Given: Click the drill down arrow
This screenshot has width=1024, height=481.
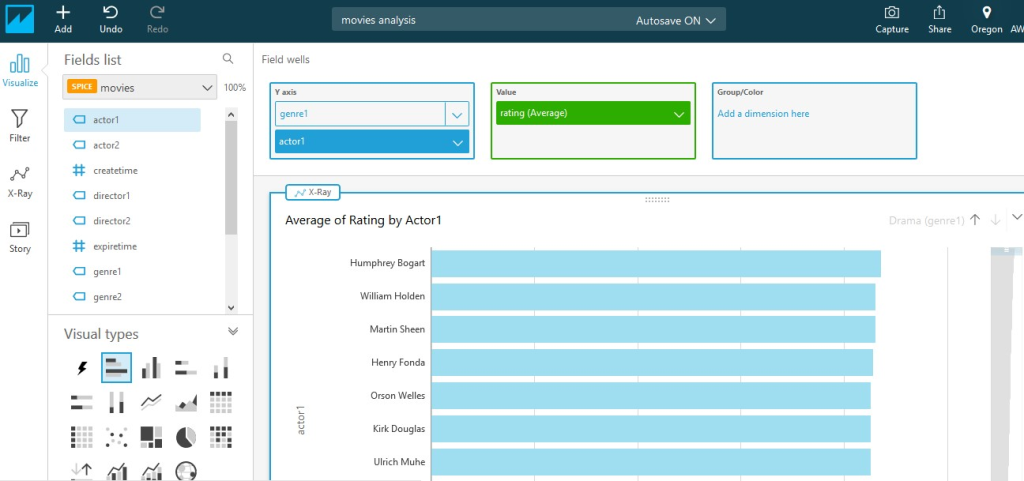Looking at the screenshot, I should pyautogui.click(x=995, y=220).
